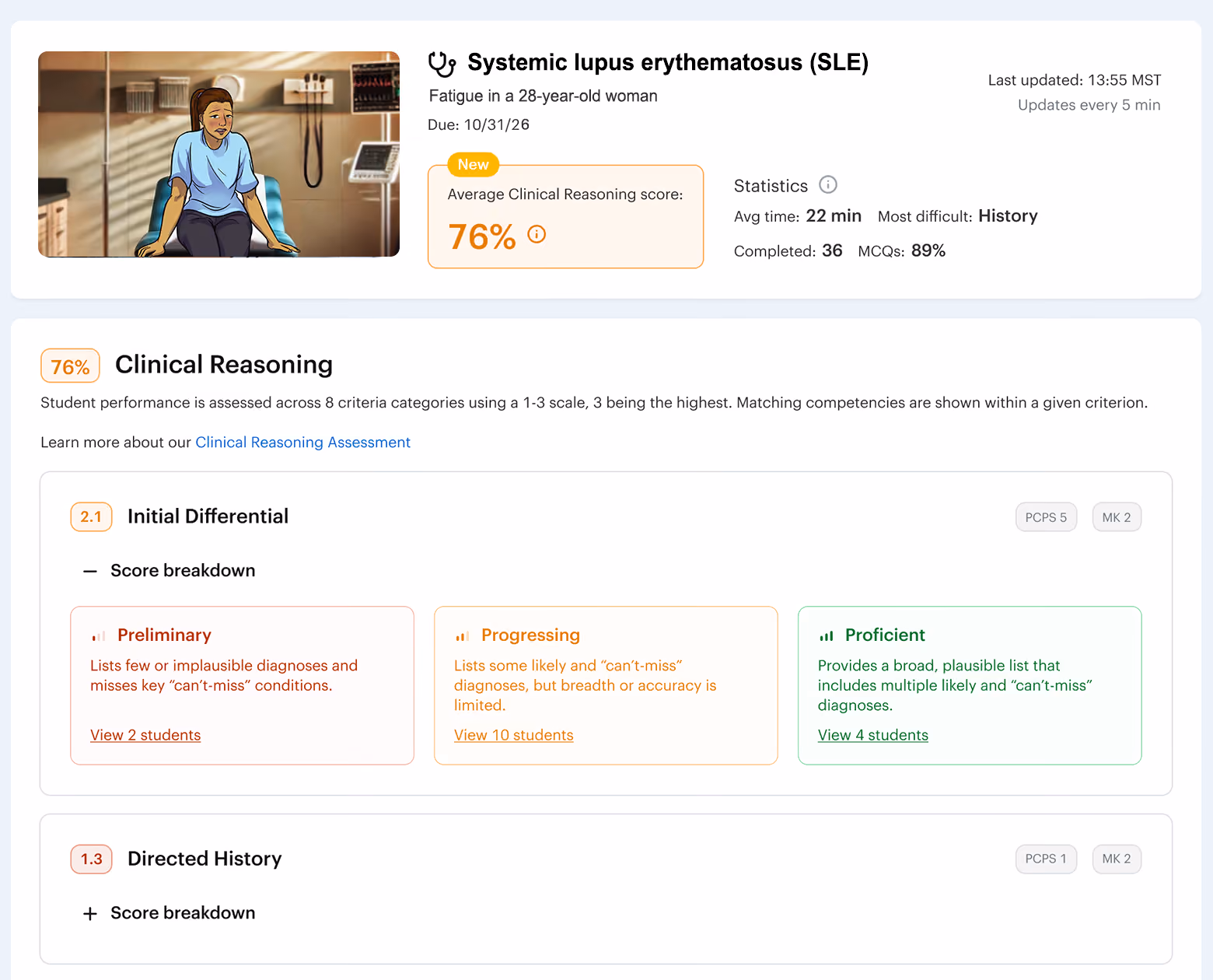The image size is (1213, 980).
Task: Expand the Directed History score breakdown
Action: point(90,913)
